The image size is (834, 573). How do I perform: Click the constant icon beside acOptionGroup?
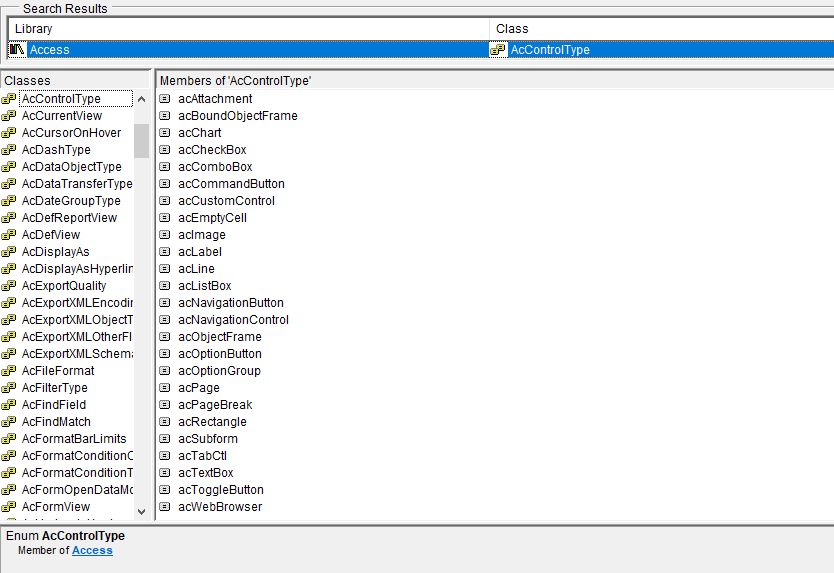point(165,371)
